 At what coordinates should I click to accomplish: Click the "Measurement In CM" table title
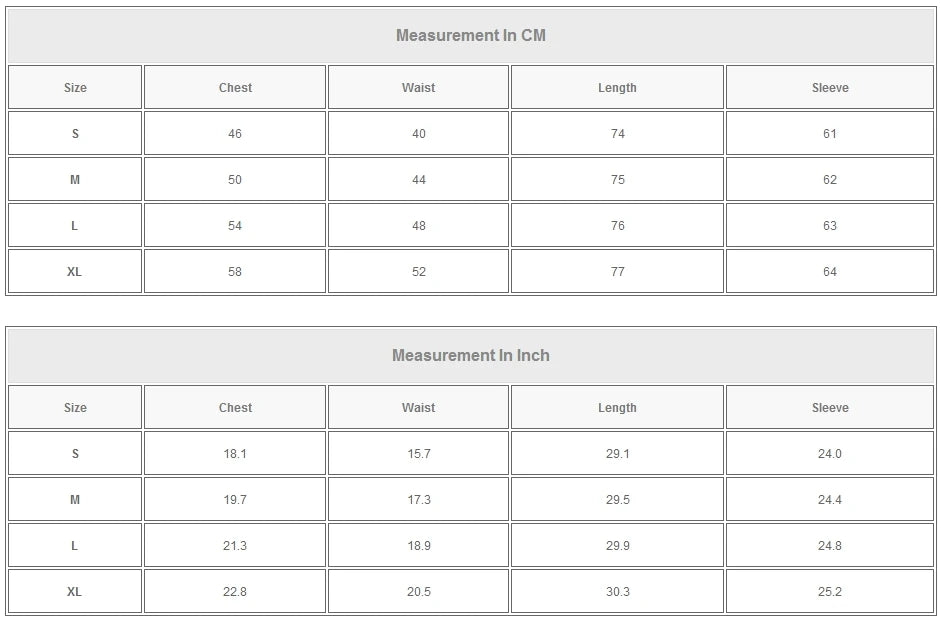470,36
